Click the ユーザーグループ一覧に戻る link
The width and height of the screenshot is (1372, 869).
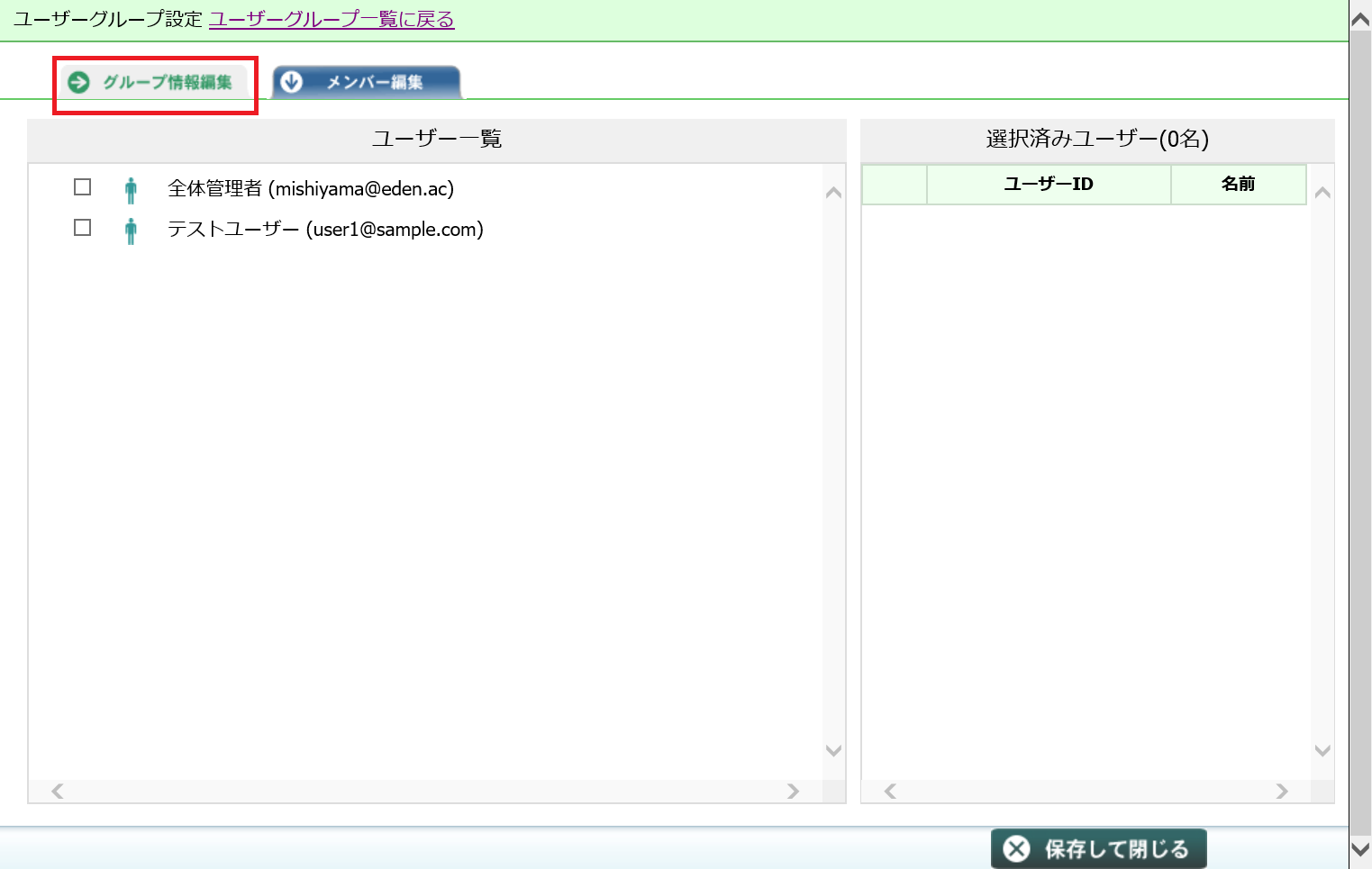coord(332,19)
